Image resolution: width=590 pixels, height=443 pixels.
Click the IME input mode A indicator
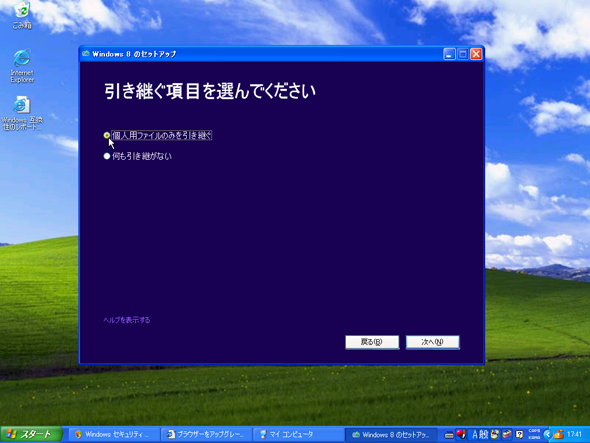pos(474,435)
